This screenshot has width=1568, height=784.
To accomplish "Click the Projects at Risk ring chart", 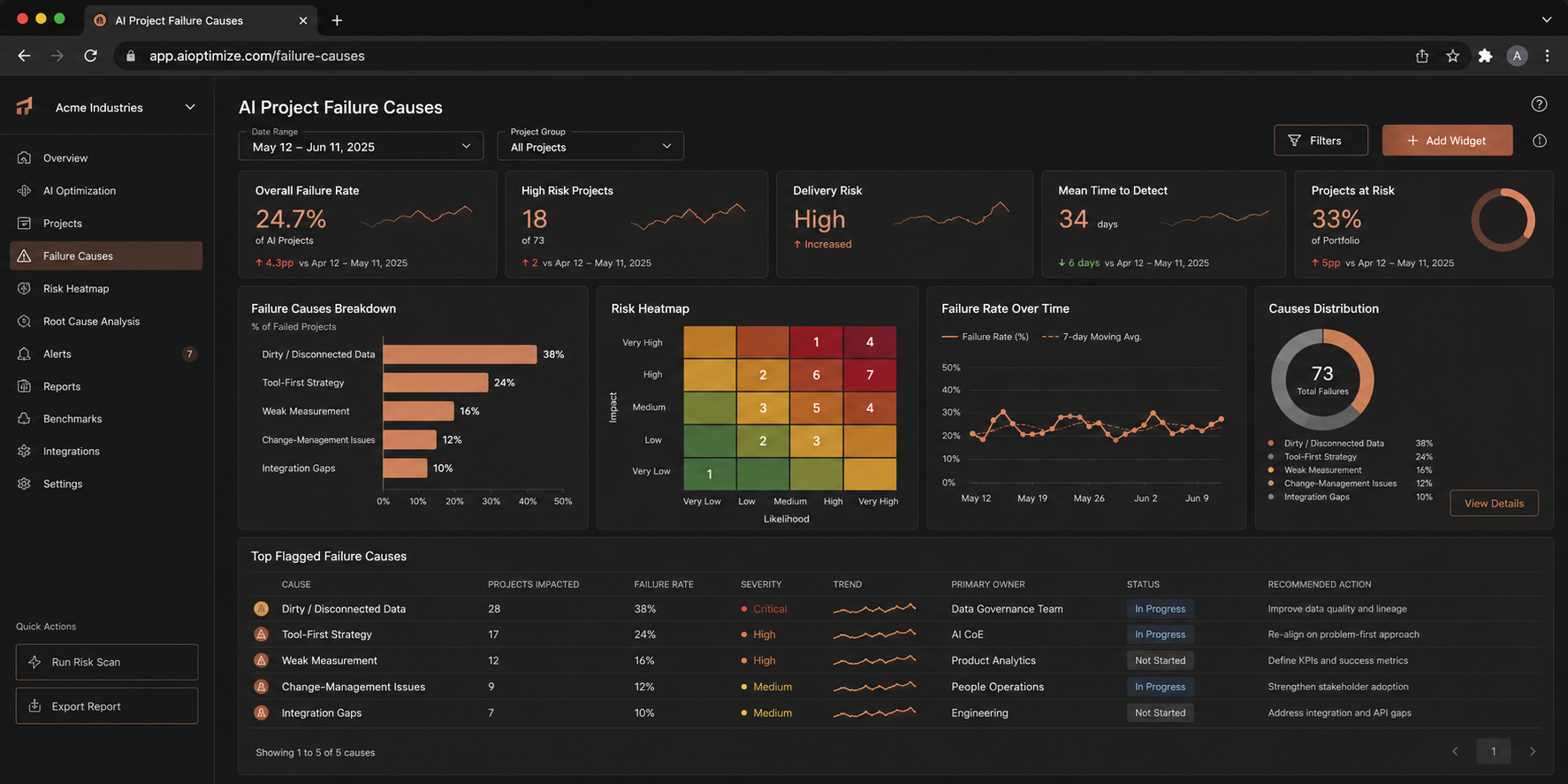I will click(1503, 220).
